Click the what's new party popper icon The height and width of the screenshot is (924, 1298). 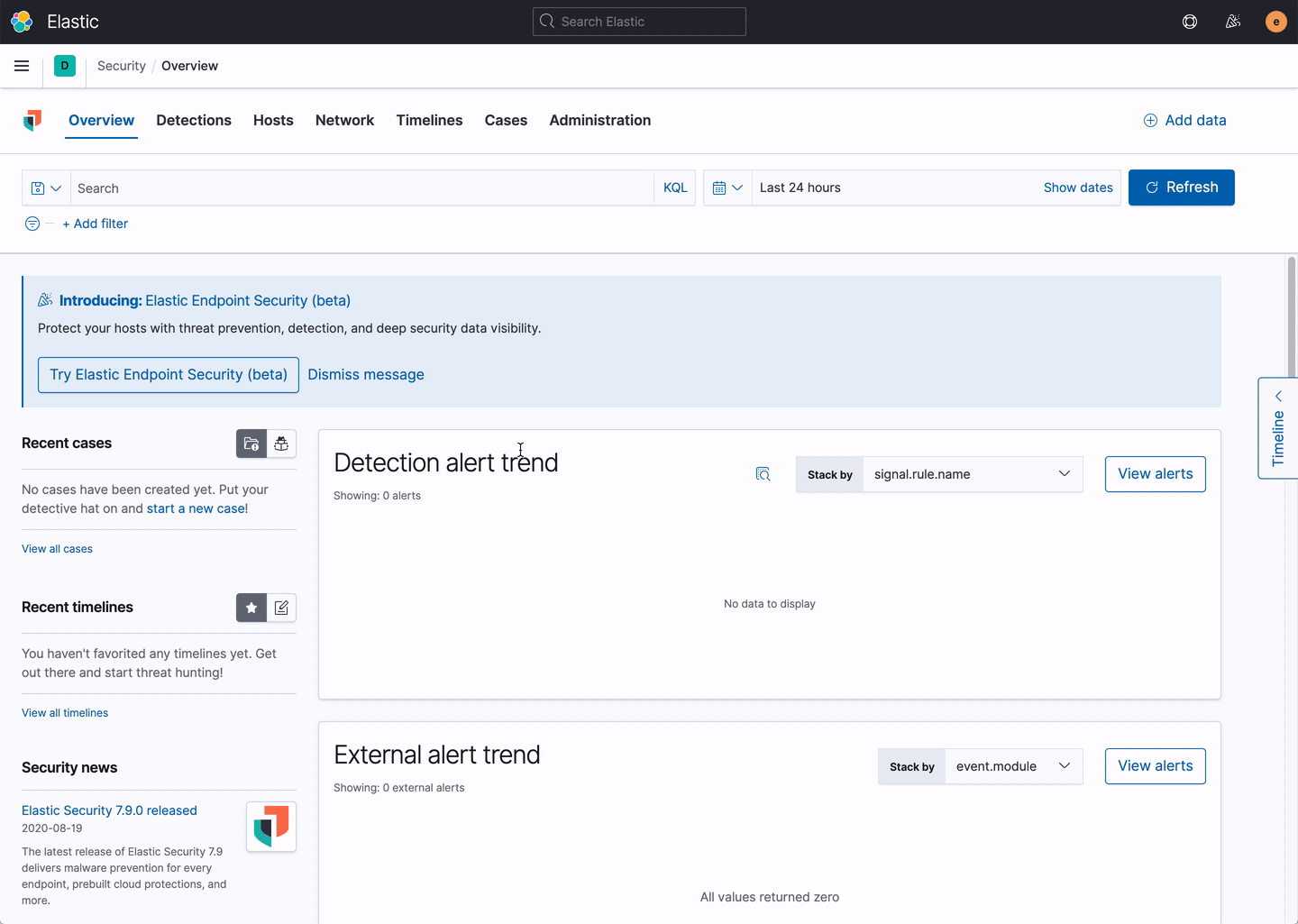1232,21
